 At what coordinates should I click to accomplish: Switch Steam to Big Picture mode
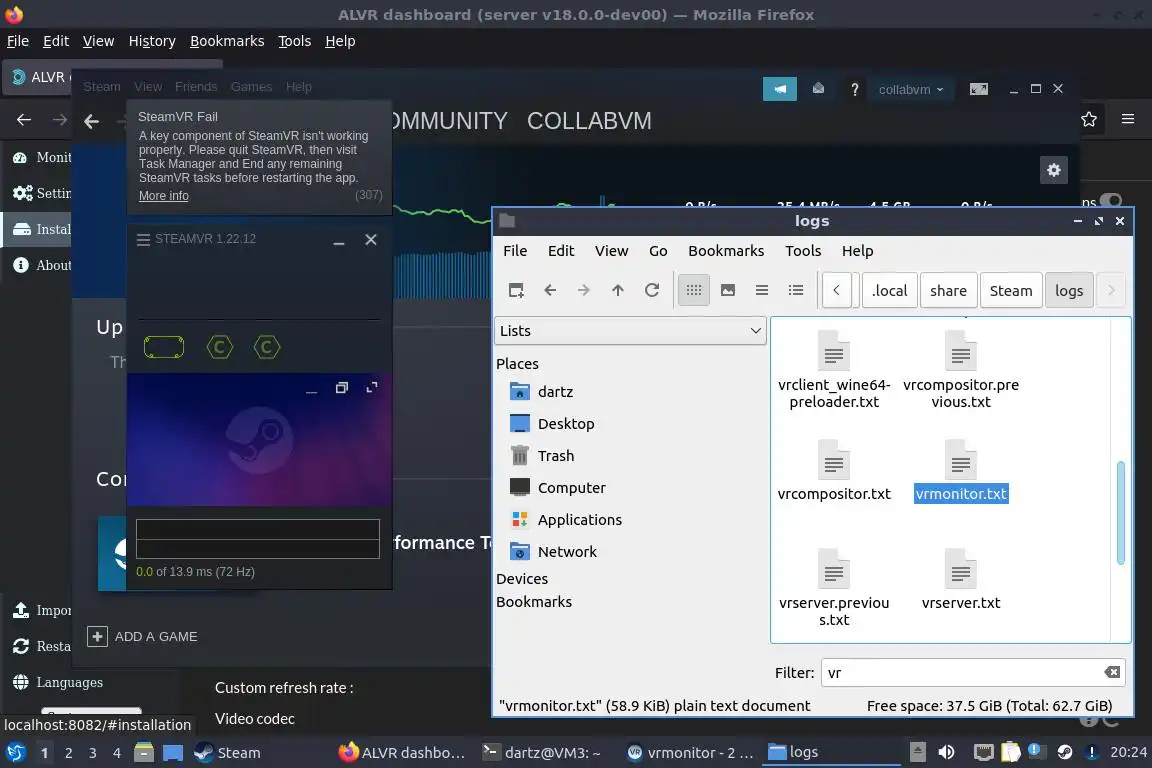coord(979,89)
